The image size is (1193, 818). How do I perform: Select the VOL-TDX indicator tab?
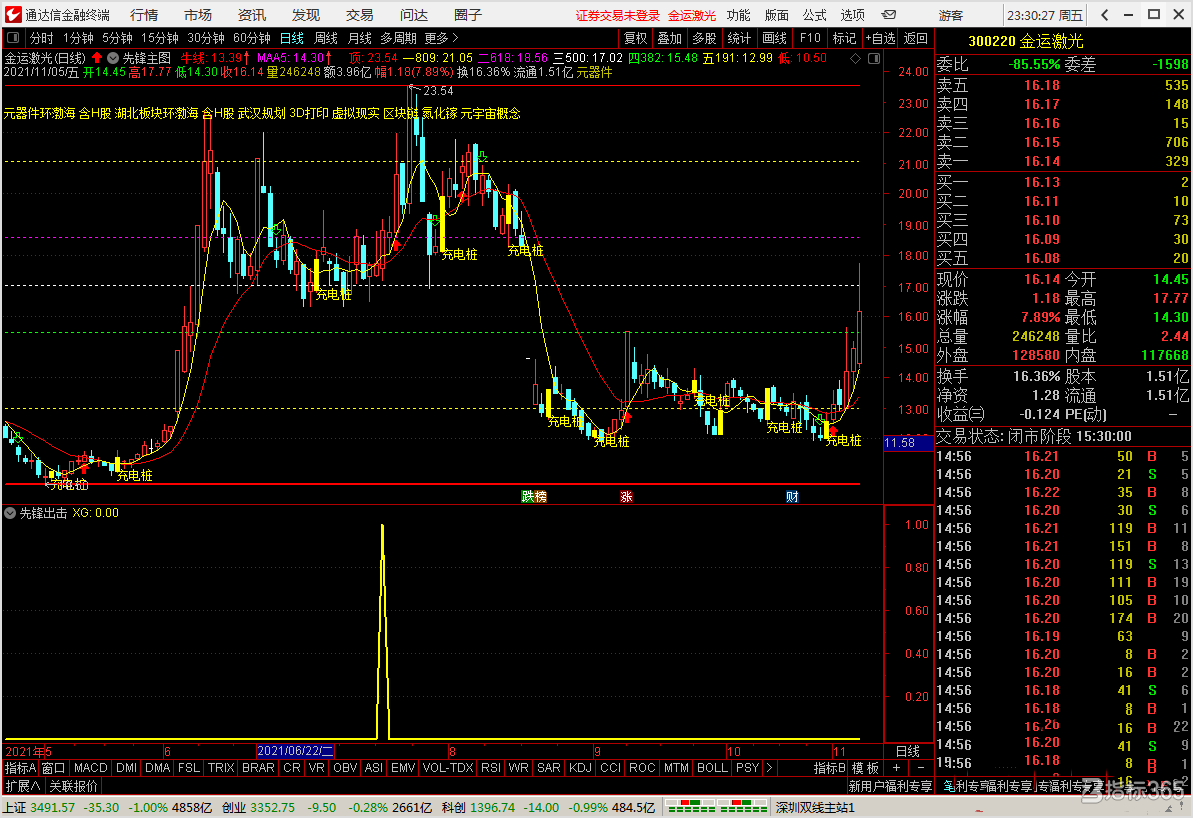[448, 768]
